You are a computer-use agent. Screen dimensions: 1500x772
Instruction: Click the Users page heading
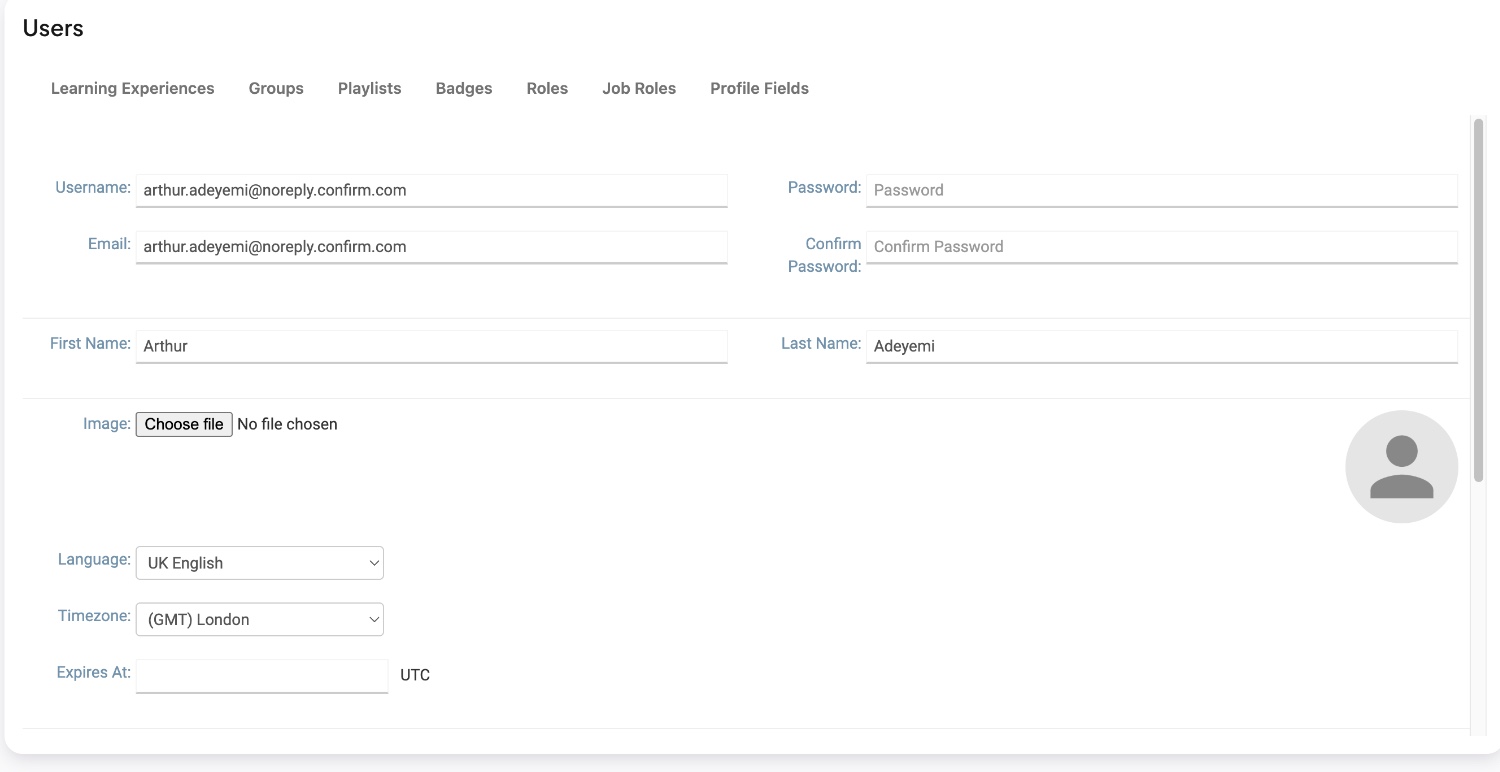[53, 28]
